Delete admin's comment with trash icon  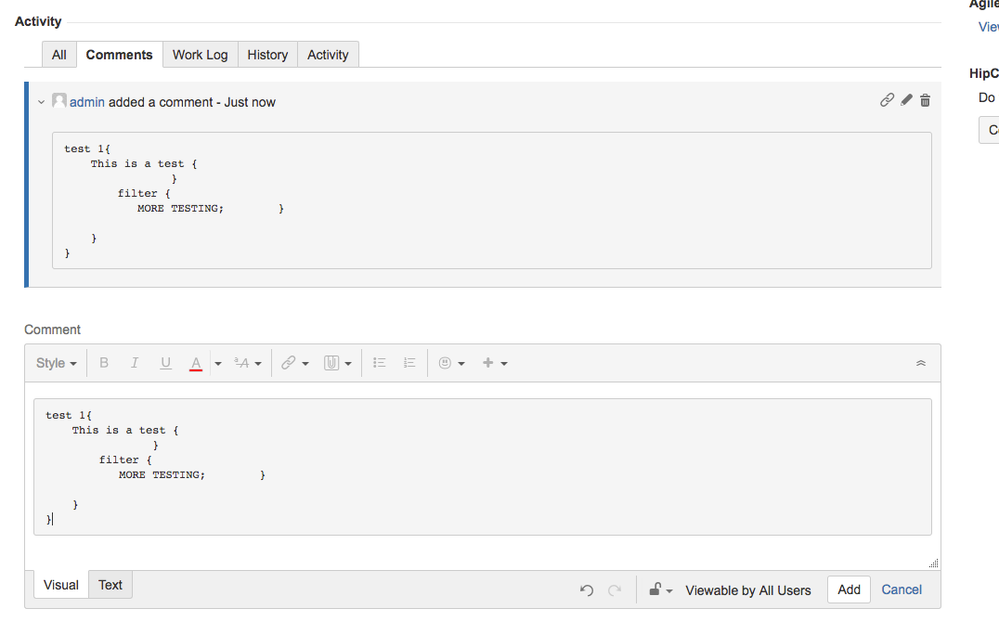coord(925,100)
